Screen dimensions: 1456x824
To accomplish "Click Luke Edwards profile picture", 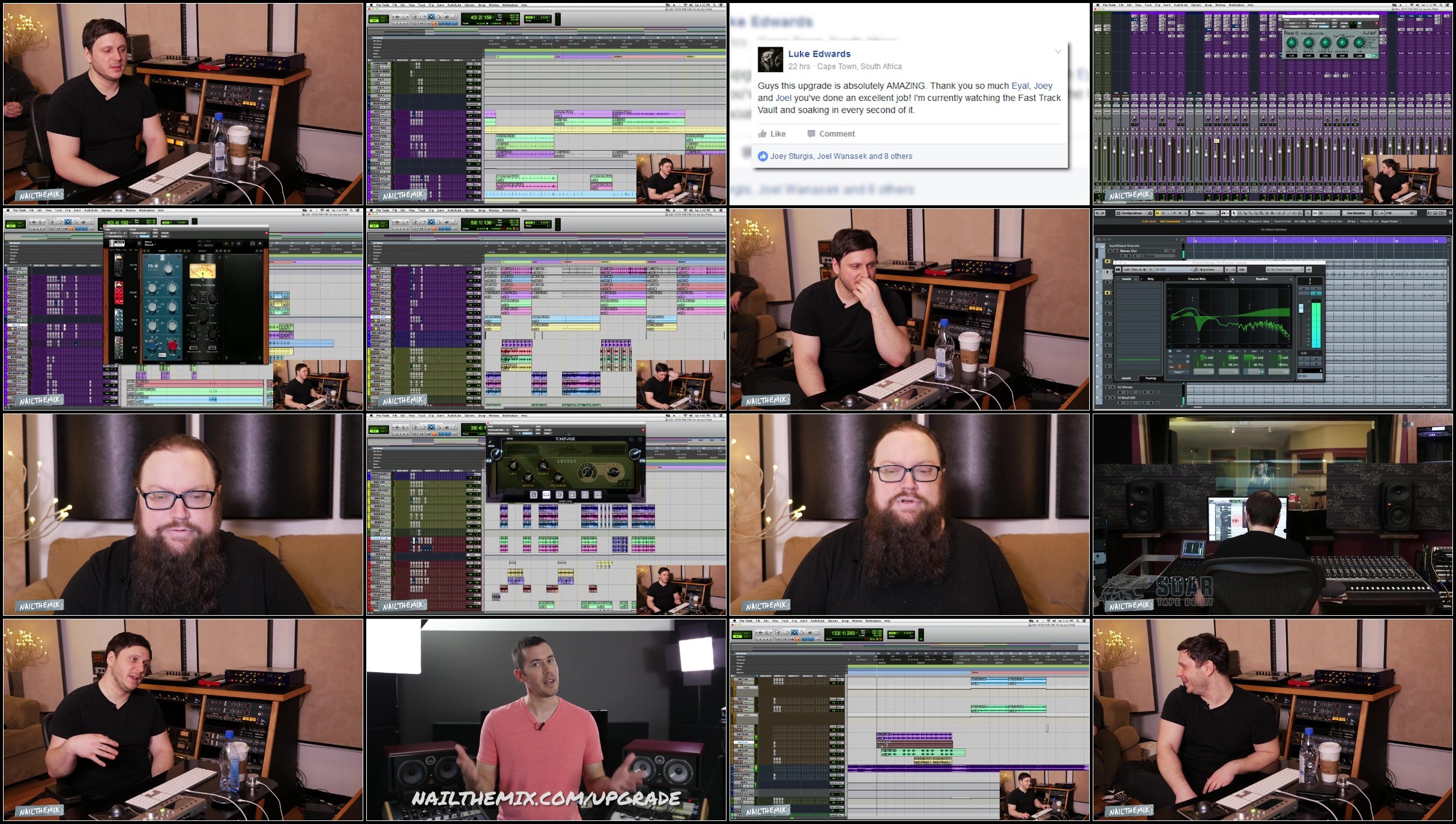I will tap(770, 59).
